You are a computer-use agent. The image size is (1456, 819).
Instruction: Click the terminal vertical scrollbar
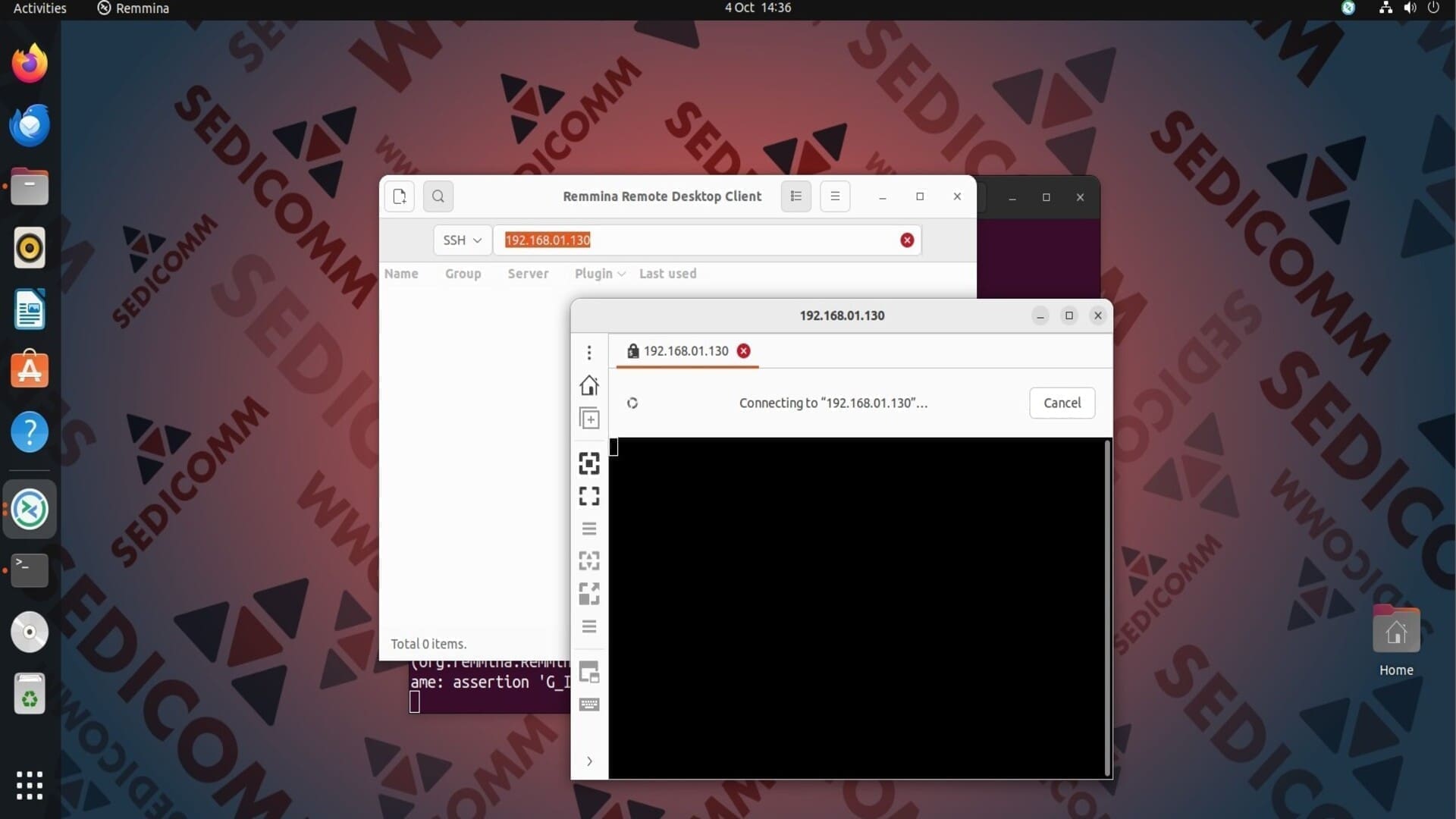1108,607
